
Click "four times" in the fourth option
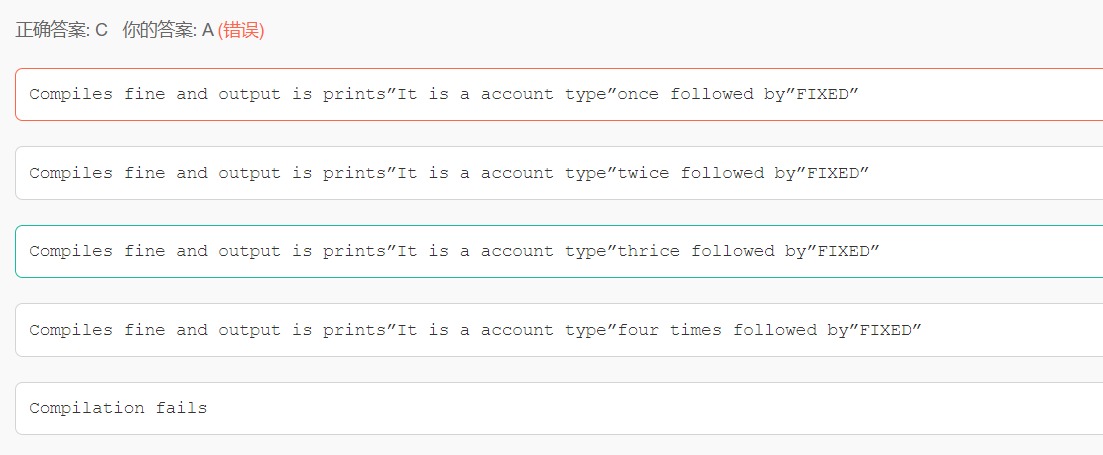pyautogui.click(x=670, y=330)
